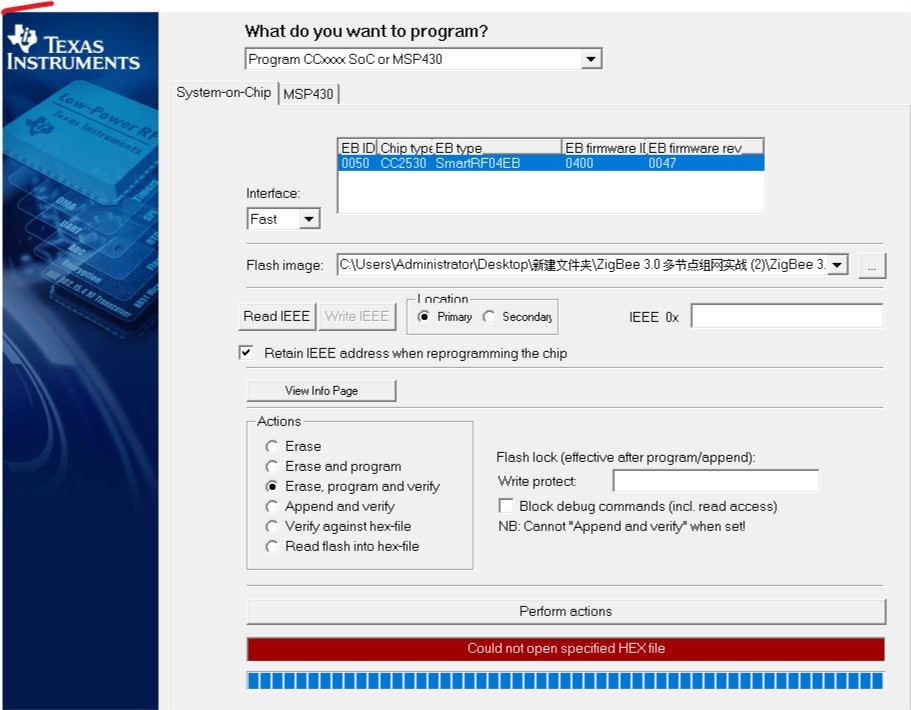Click the Write protect input field
The image size is (911, 710).
tap(716, 481)
